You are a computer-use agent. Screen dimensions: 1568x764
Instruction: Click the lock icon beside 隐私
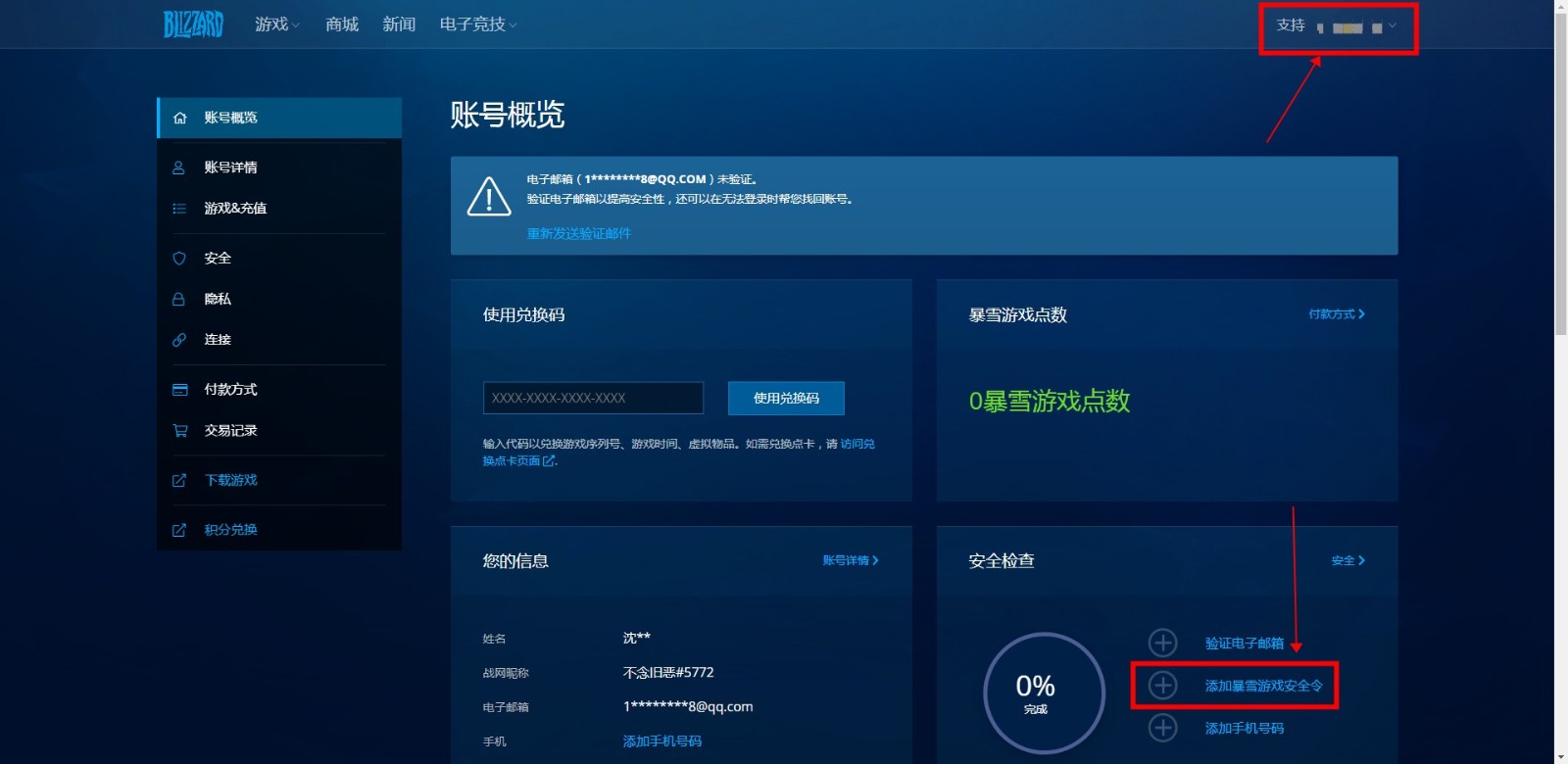(x=178, y=299)
